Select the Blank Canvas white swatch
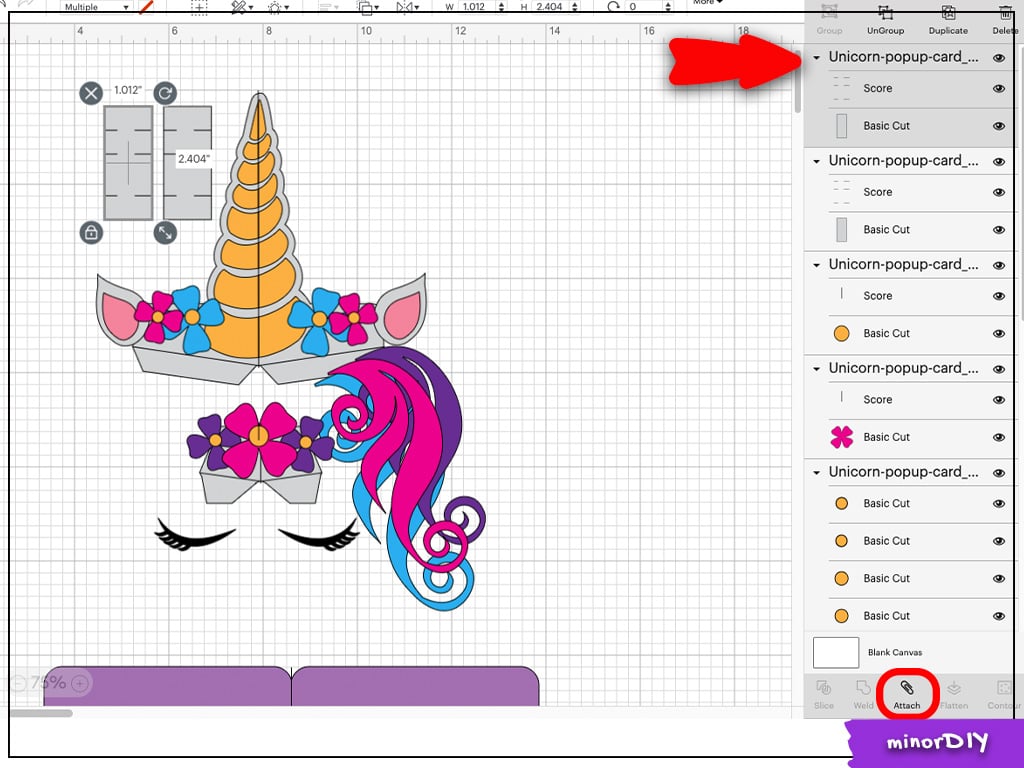The width and height of the screenshot is (1024, 768). [x=836, y=652]
